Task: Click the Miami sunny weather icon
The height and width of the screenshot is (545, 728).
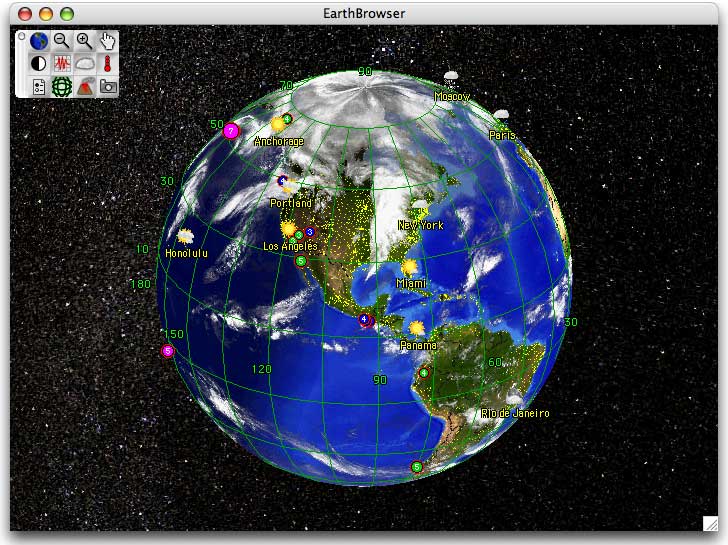Action: tap(409, 267)
